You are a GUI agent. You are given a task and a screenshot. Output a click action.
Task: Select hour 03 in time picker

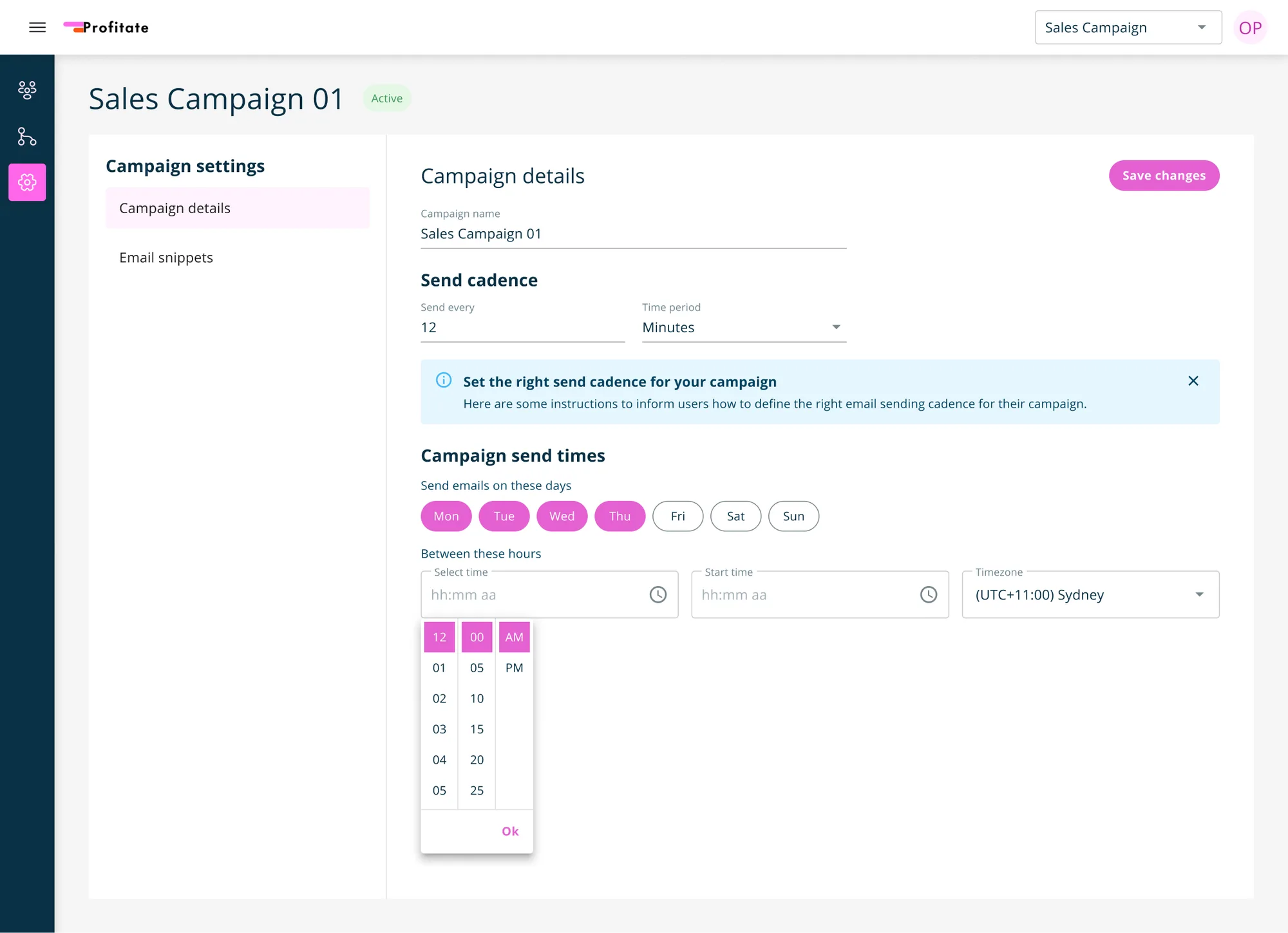tap(439, 729)
